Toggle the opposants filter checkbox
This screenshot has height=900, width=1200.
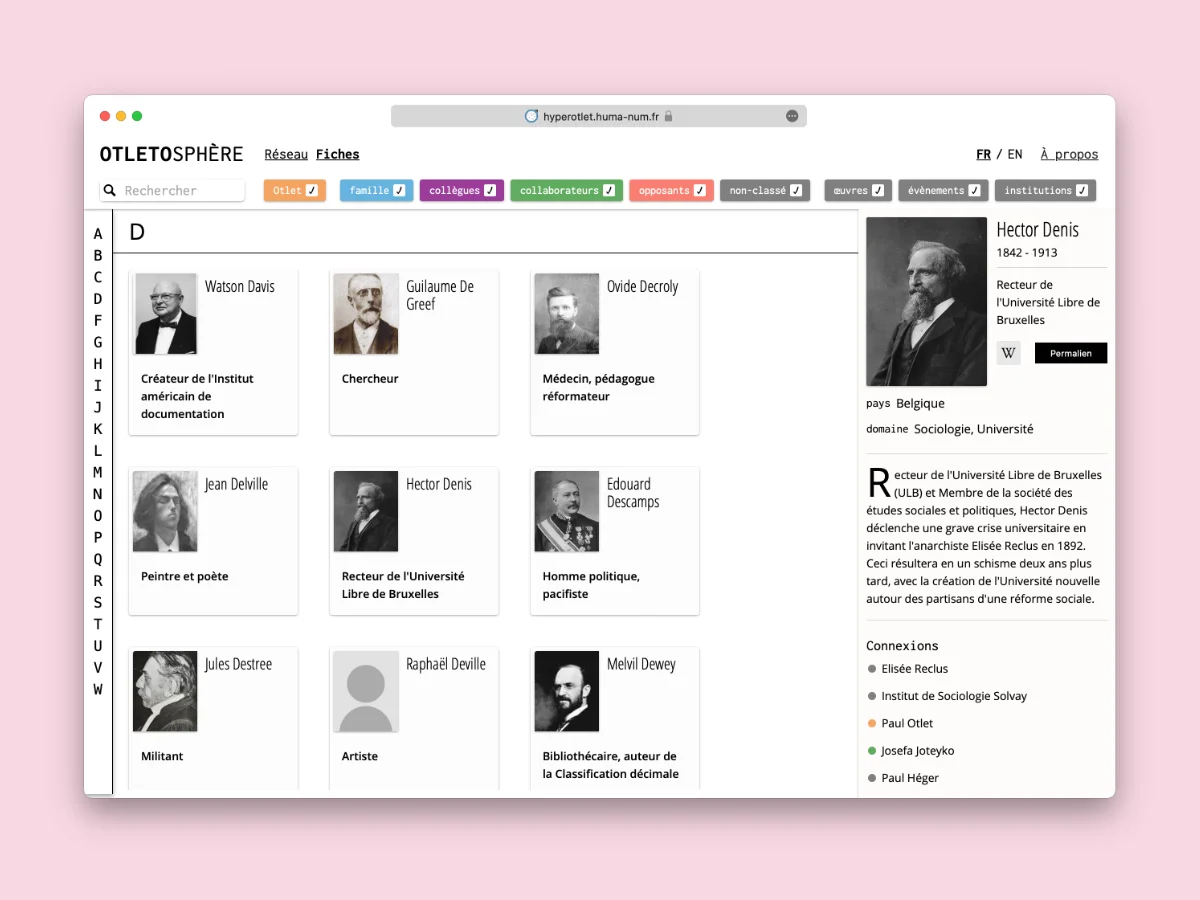700,190
